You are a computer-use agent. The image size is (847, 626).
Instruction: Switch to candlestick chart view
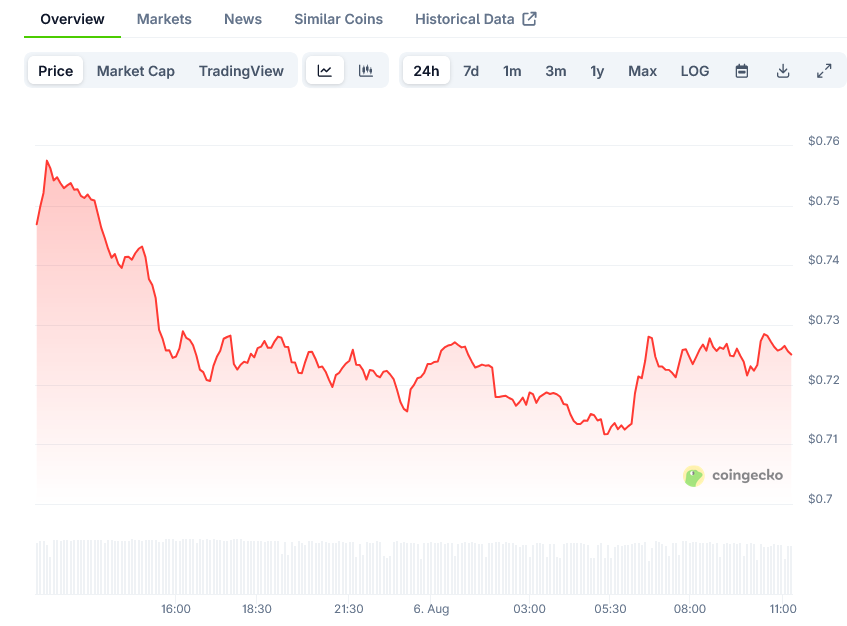[366, 71]
